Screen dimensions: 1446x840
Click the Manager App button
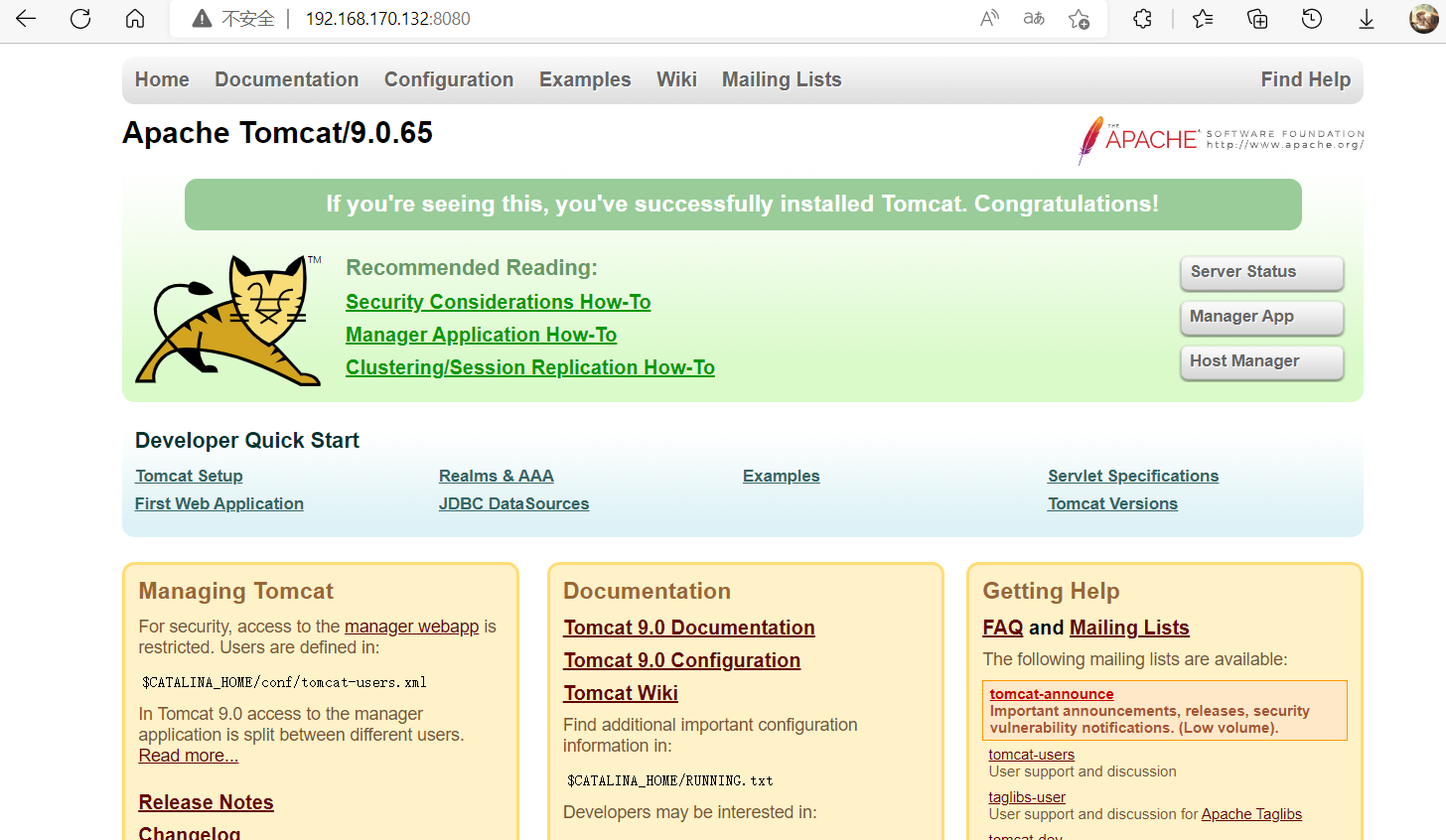pos(1261,317)
